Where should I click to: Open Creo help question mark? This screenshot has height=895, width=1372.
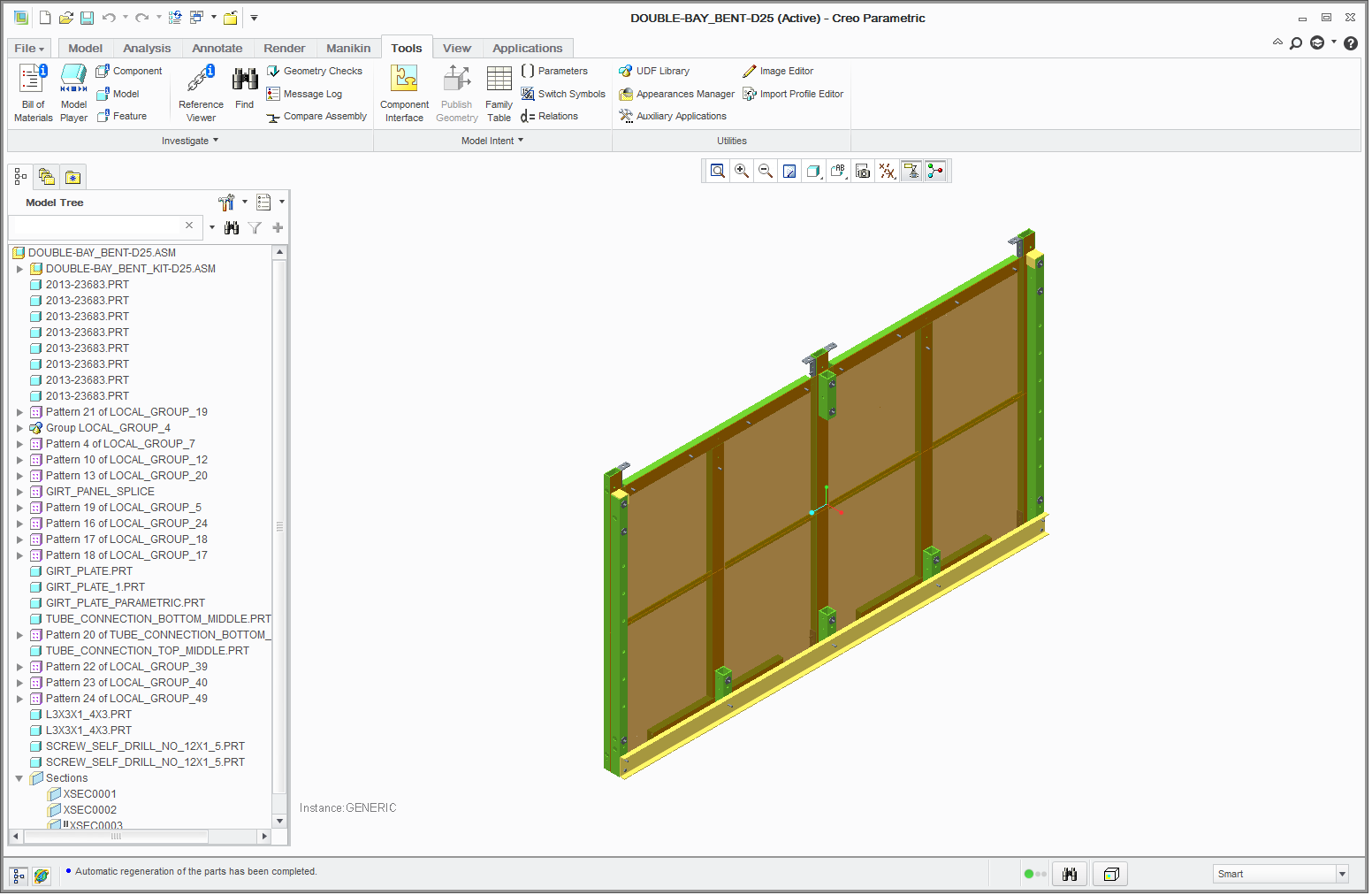tap(1351, 43)
